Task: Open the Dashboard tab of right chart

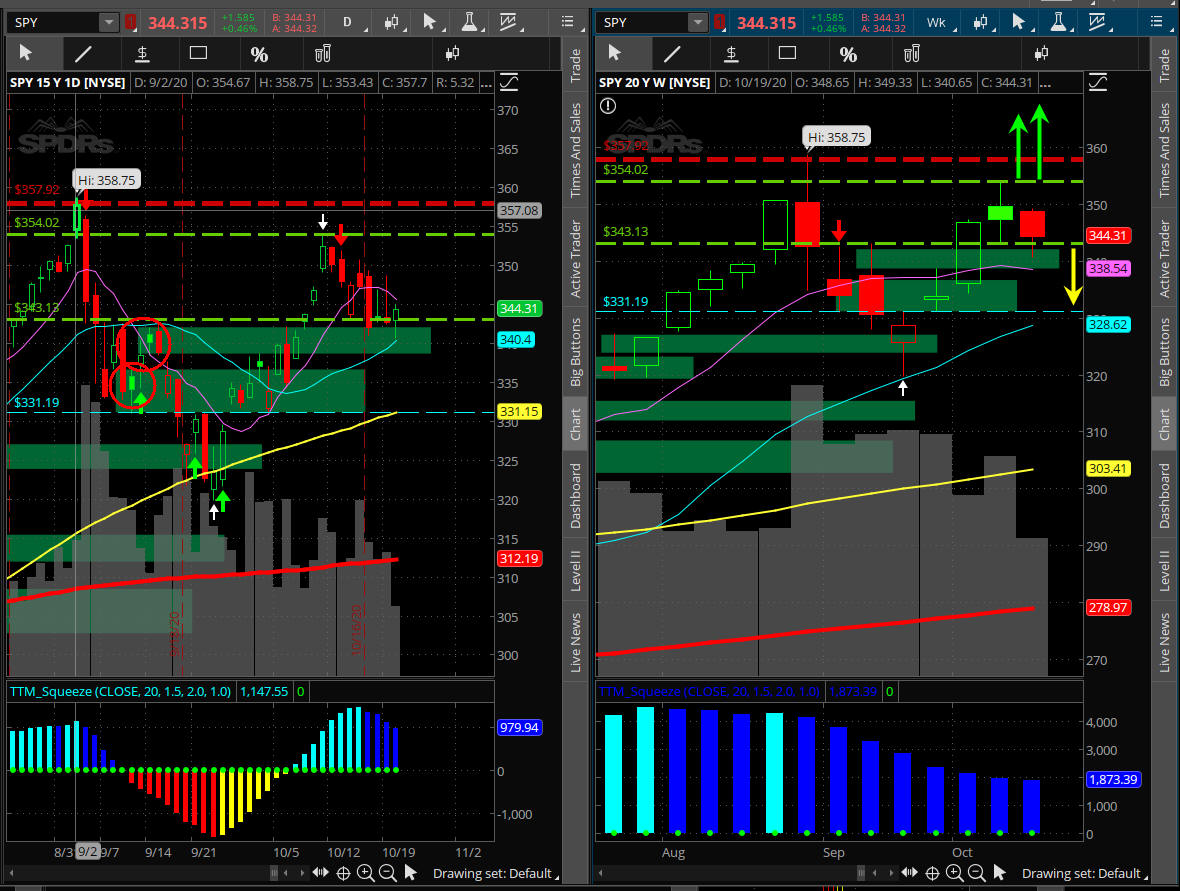Action: (1165, 495)
